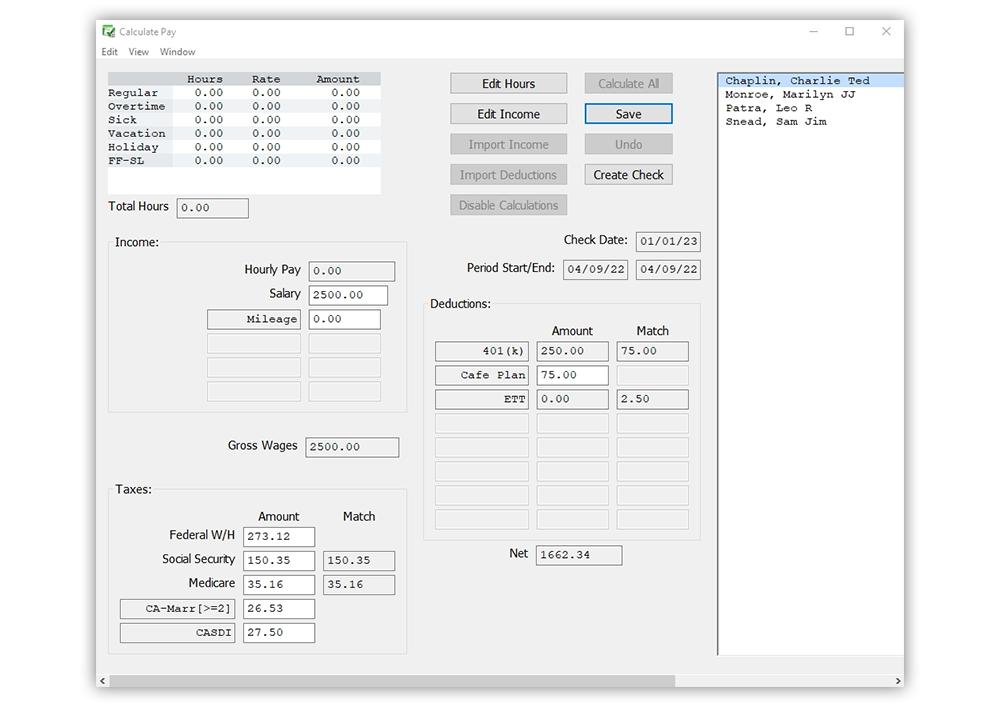Open the View menu
Viewport: 1000px width, 706px height.
138,51
